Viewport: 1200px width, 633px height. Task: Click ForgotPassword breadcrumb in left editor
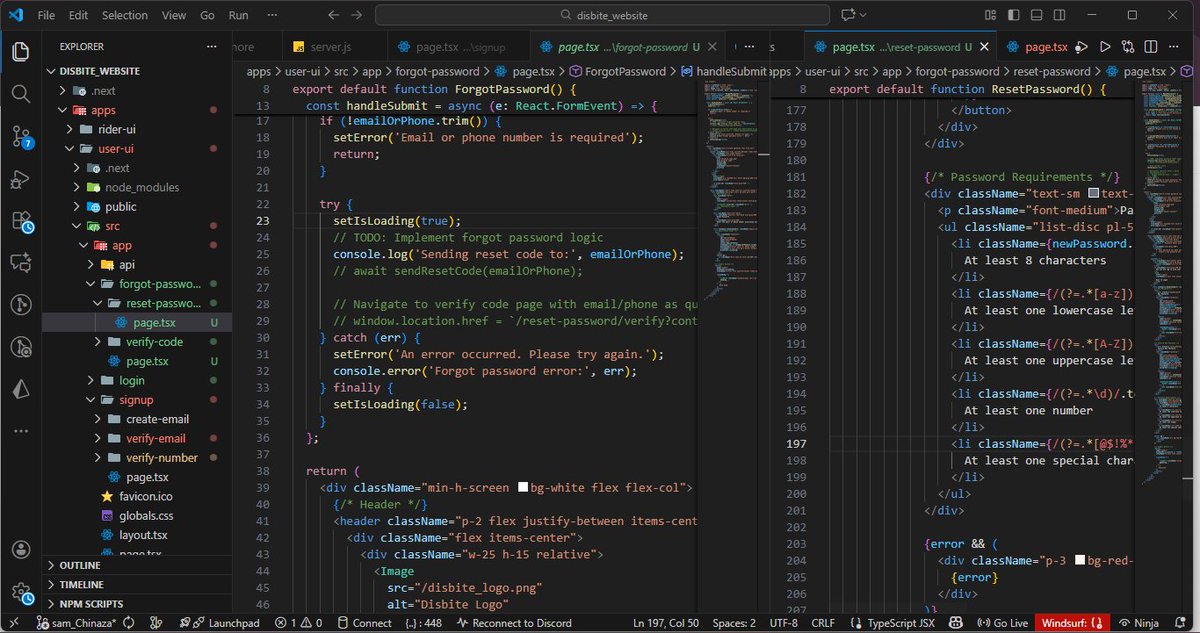(x=617, y=71)
